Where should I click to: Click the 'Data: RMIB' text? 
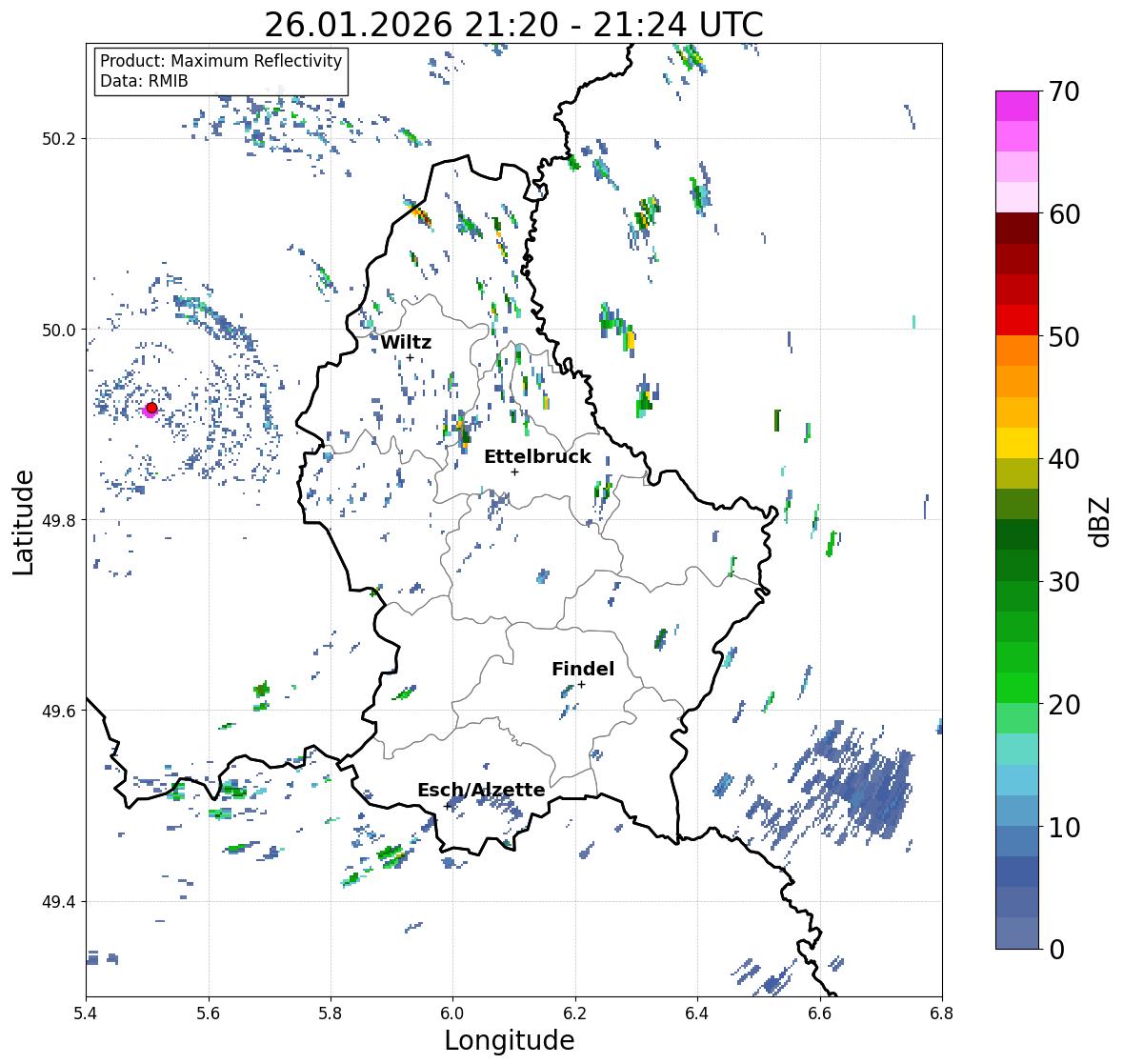pos(144,81)
